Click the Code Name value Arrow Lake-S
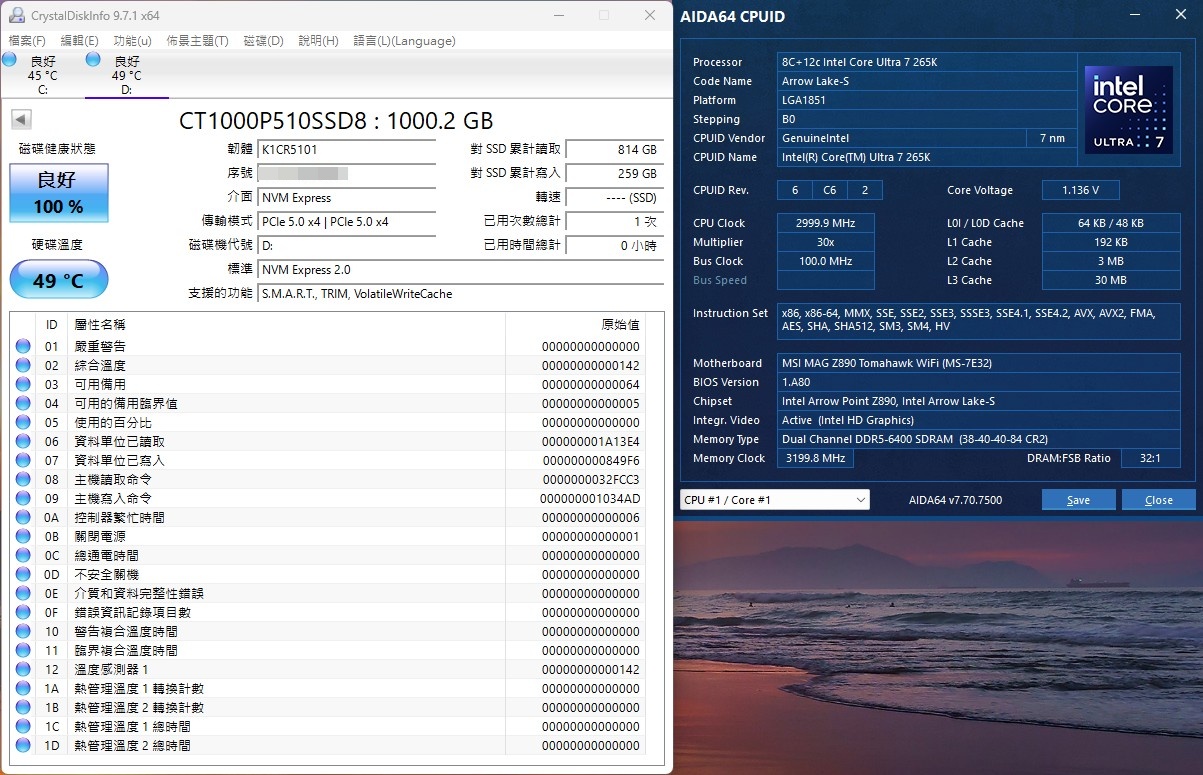The height and width of the screenshot is (775, 1203). click(929, 81)
